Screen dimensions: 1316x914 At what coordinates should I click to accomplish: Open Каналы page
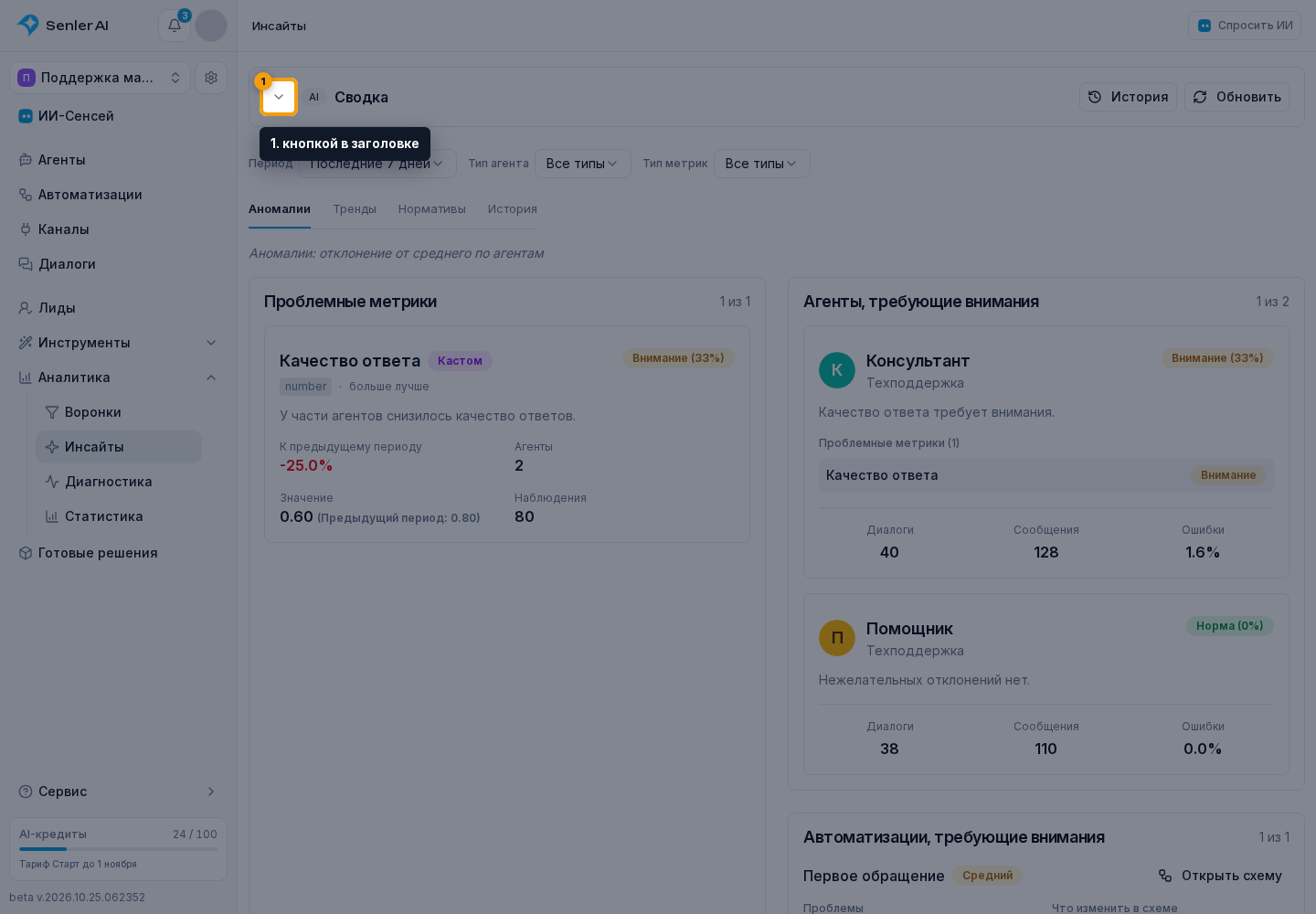click(x=118, y=229)
